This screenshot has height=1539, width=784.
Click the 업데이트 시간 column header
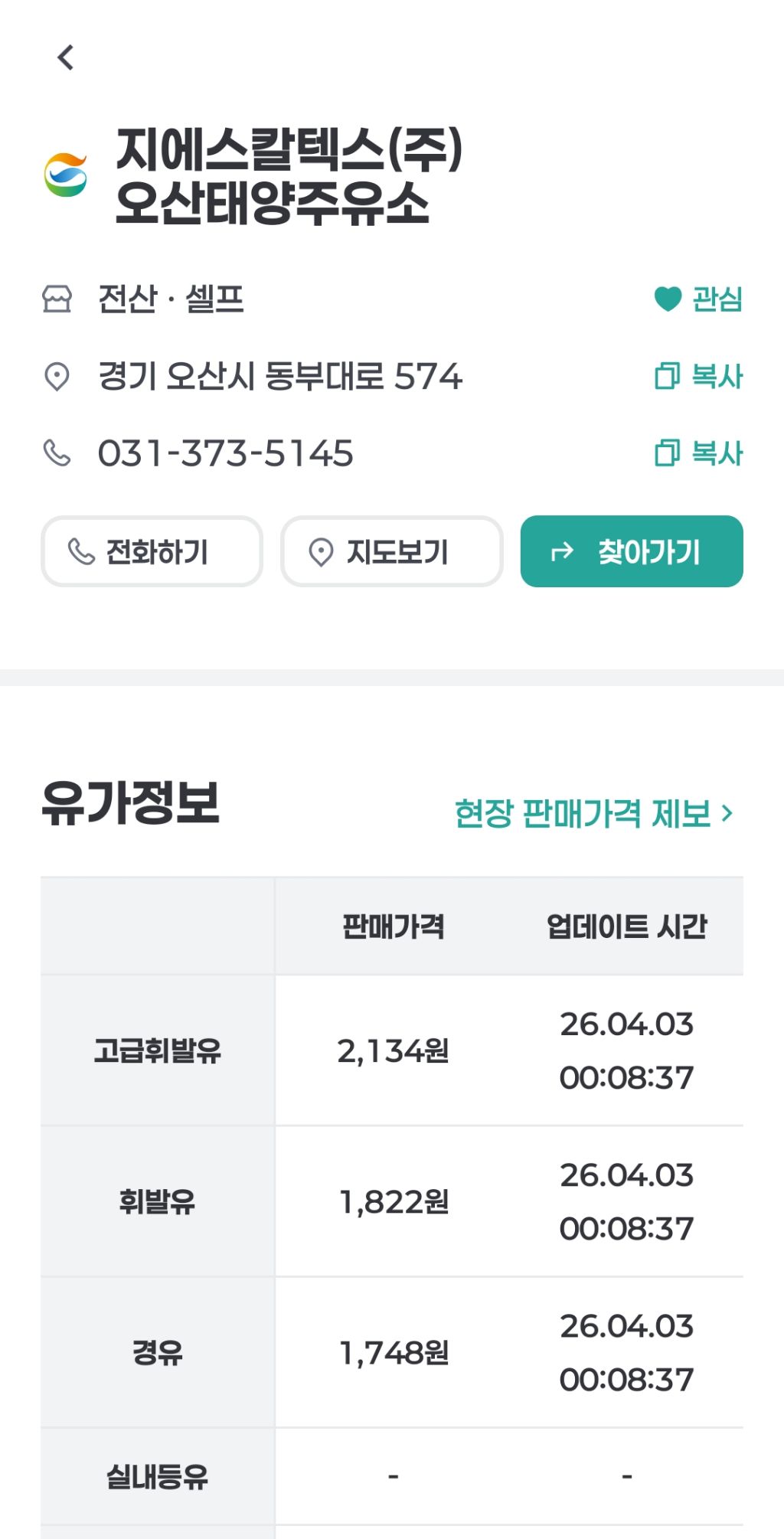pos(626,926)
